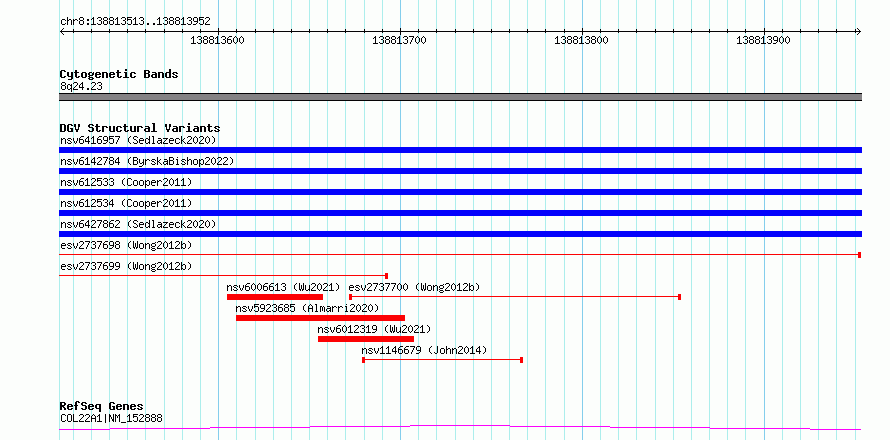Click the blue bar for nsv612534
Screen dimensions: 890x440
coord(460,213)
